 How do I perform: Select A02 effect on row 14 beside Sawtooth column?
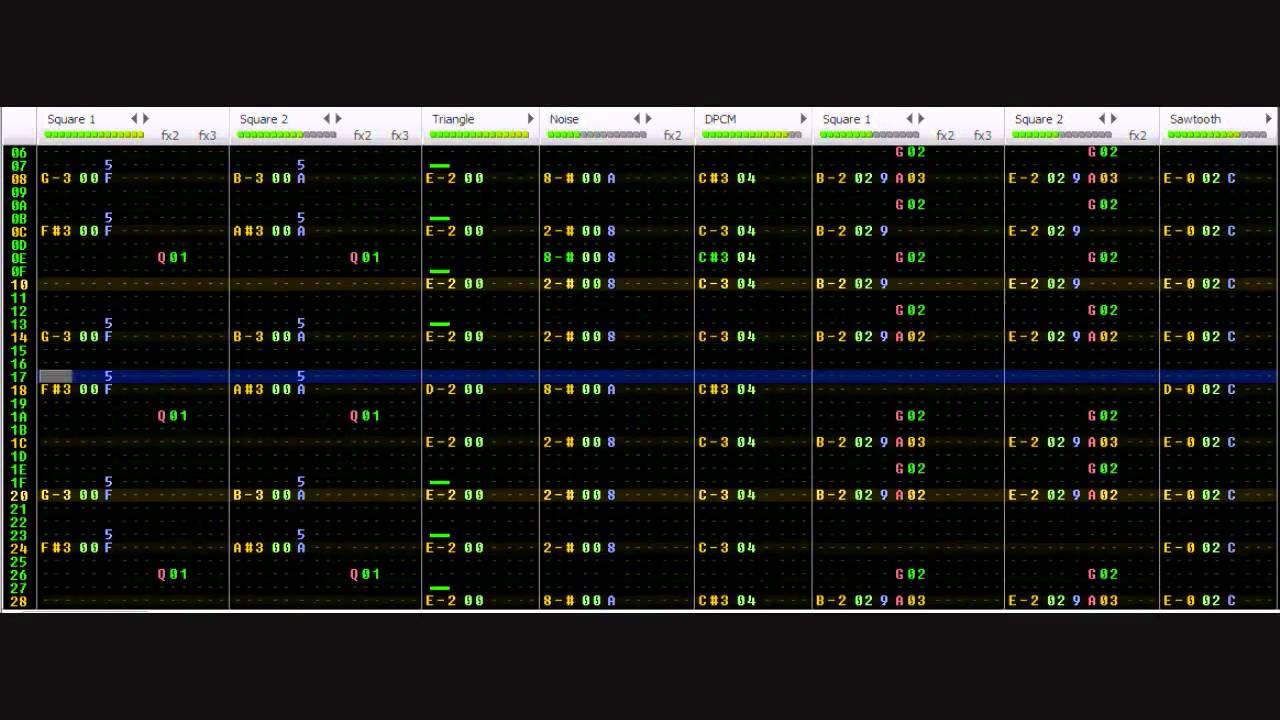1103,337
